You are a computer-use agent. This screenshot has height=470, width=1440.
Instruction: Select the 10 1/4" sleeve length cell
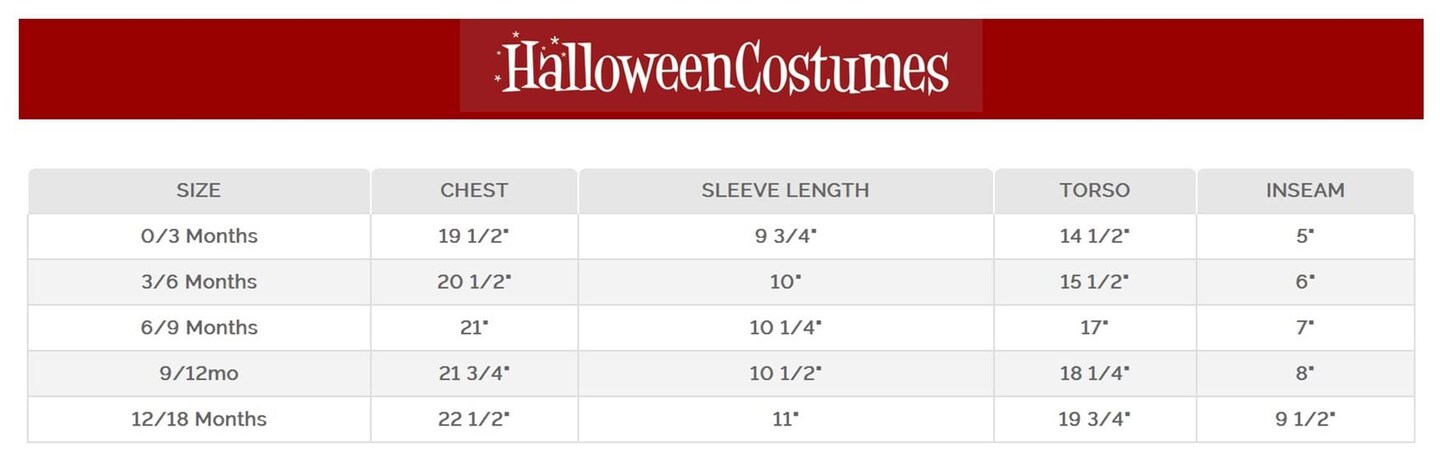(x=785, y=327)
